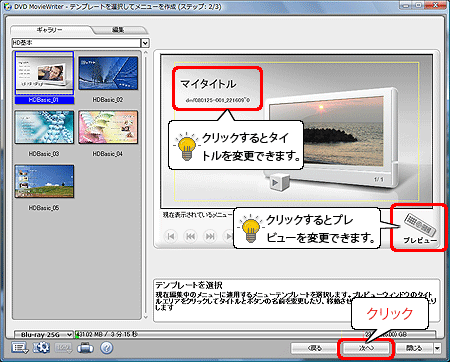
Task: Pick the HDBasic_05 template thumbnail
Action: click(x=44, y=181)
